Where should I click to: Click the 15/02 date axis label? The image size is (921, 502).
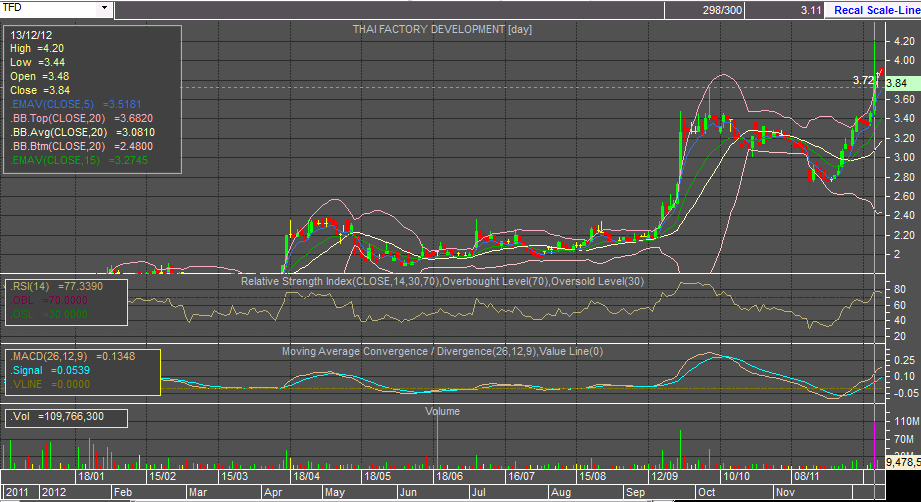(x=163, y=476)
